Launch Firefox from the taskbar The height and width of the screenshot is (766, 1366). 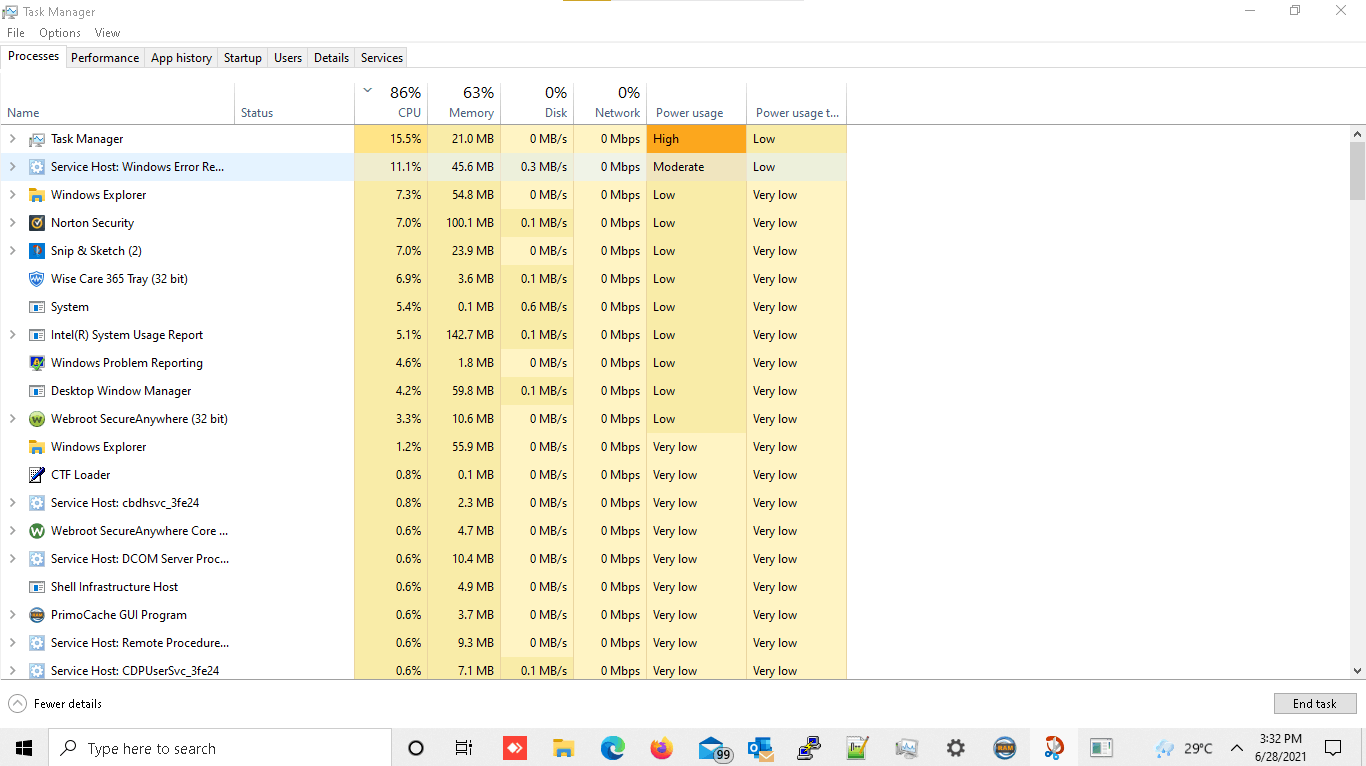[x=662, y=748]
